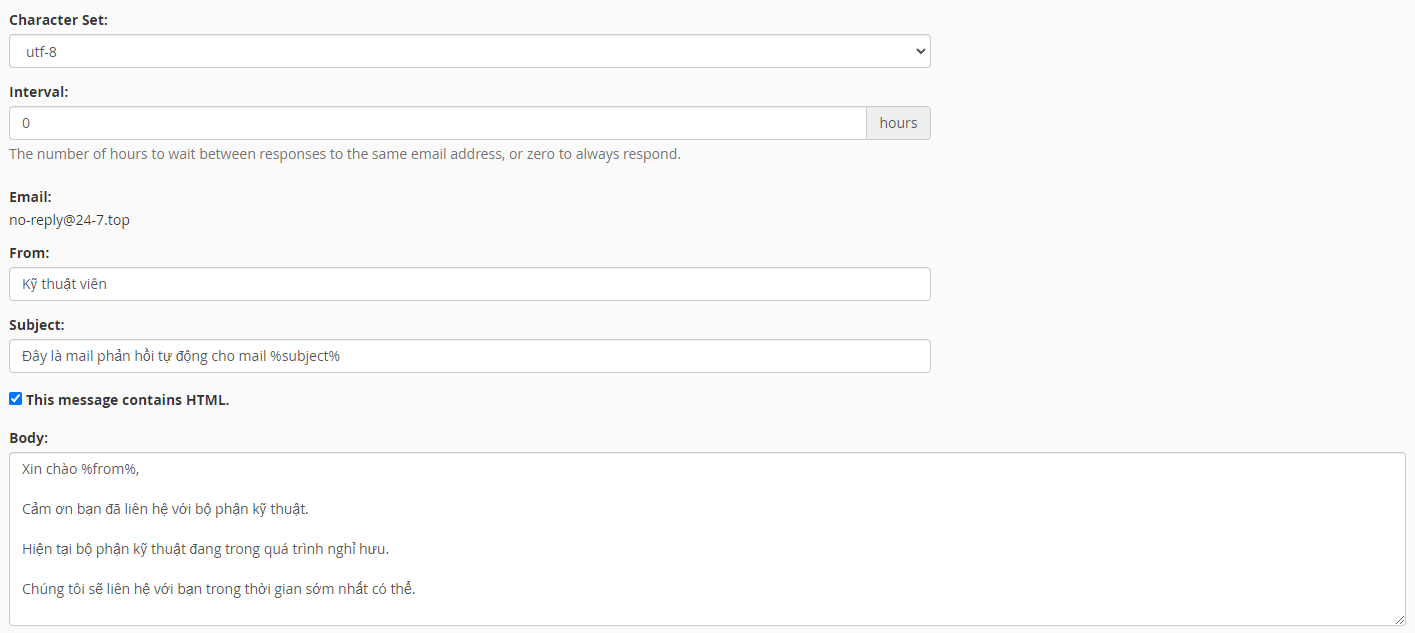The image size is (1415, 633).
Task: Open the Character Set utf-8 dropdown
Action: tap(469, 51)
